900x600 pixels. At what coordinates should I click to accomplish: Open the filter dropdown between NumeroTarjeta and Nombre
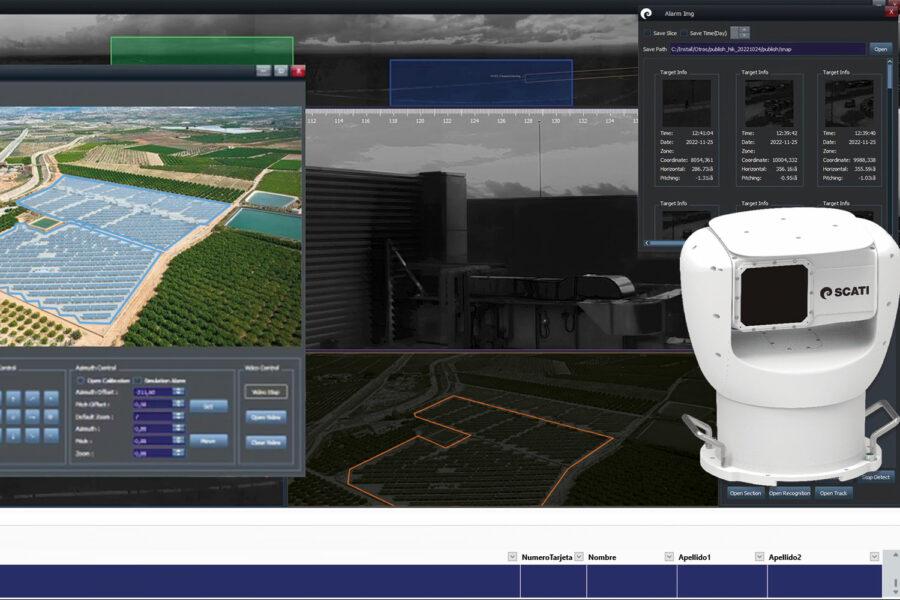(x=579, y=556)
